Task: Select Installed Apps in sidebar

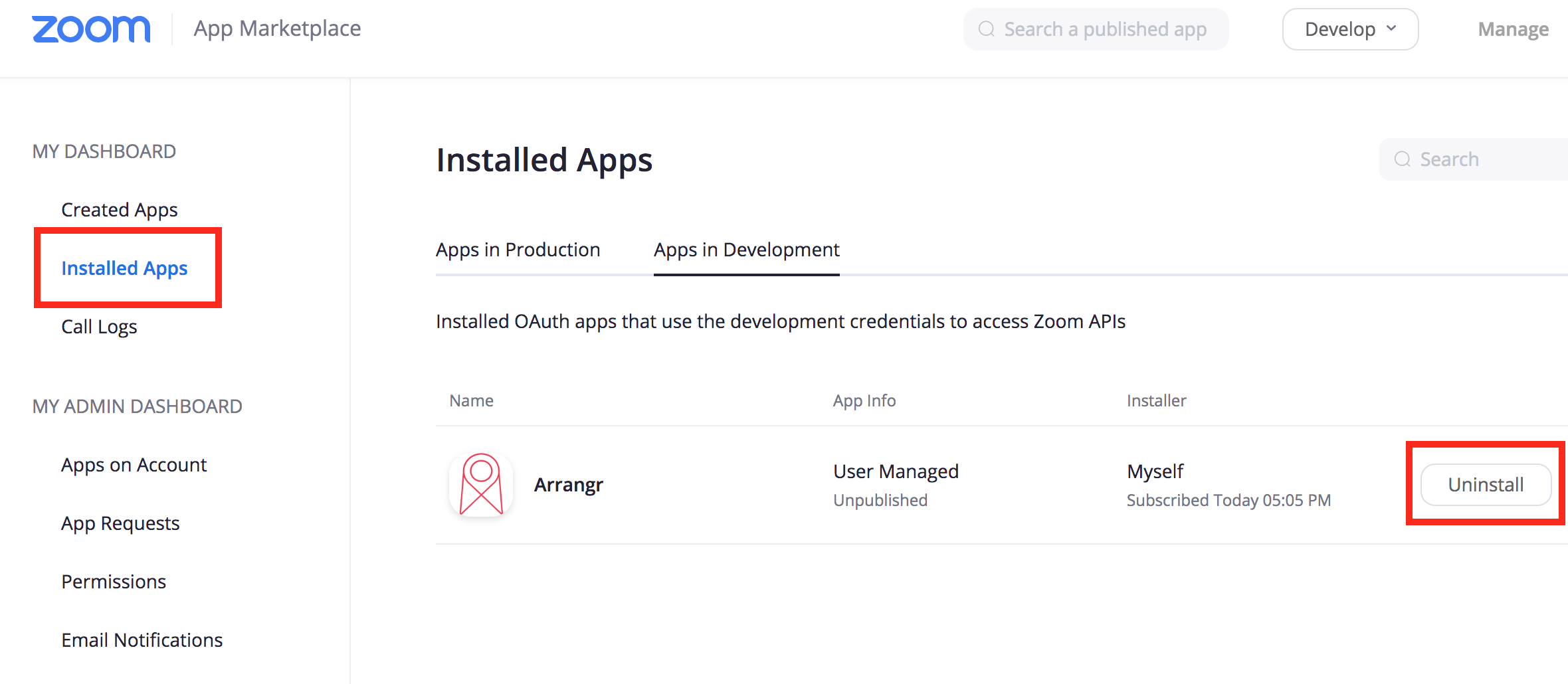Action: [x=124, y=268]
